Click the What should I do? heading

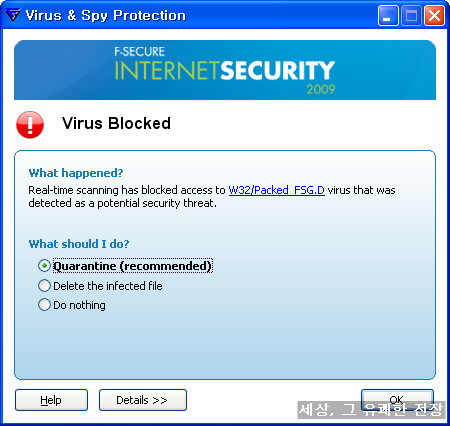(x=79, y=244)
